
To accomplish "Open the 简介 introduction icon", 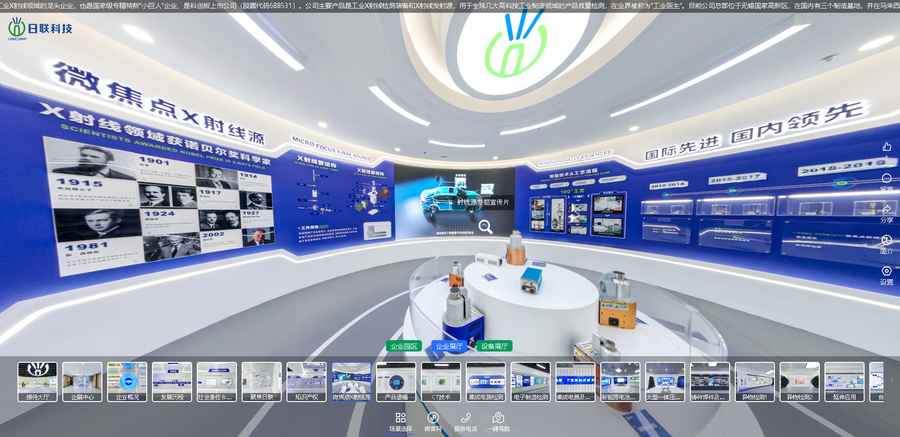I will [x=887, y=240].
